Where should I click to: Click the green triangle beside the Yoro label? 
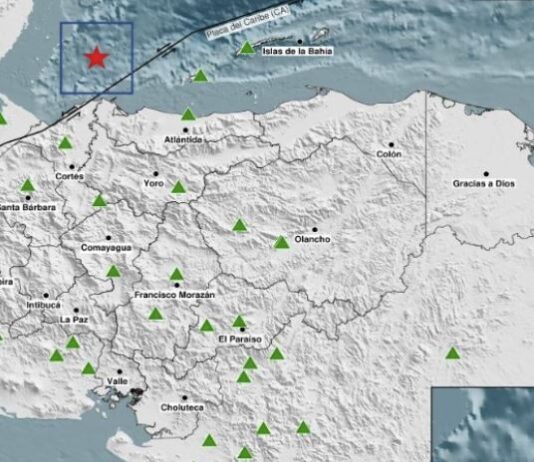(x=178, y=187)
